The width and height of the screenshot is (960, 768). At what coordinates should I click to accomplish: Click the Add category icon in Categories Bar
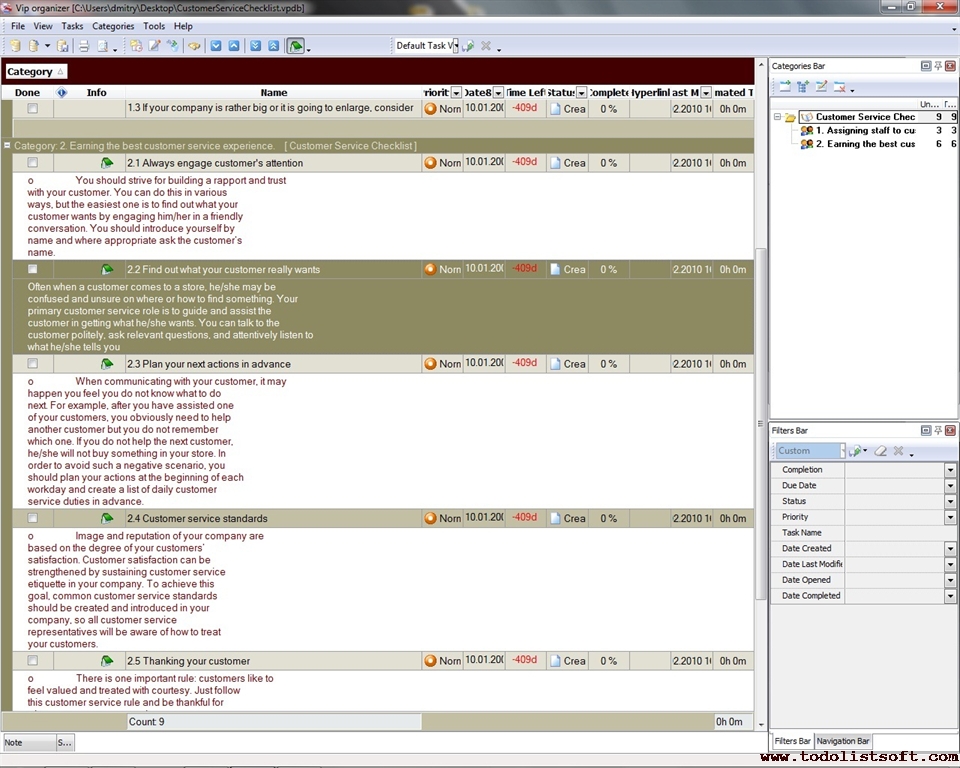[x=785, y=87]
